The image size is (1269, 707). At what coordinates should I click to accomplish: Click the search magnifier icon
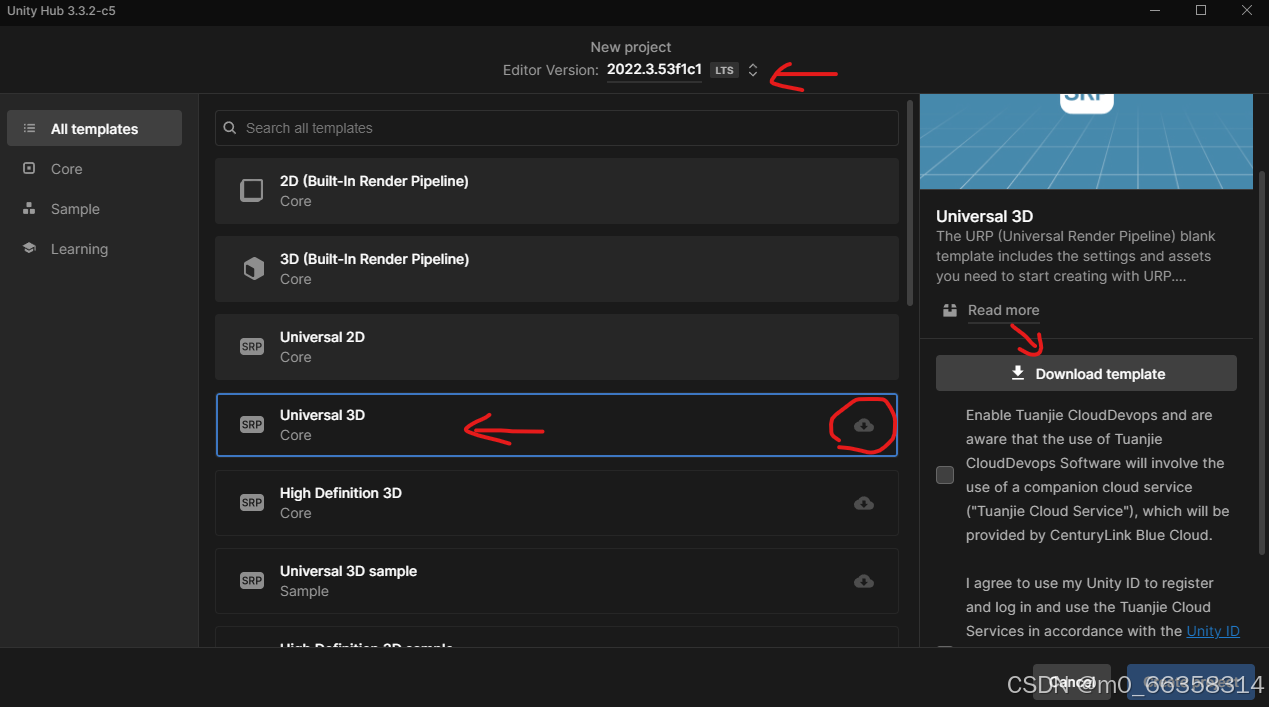click(x=230, y=128)
